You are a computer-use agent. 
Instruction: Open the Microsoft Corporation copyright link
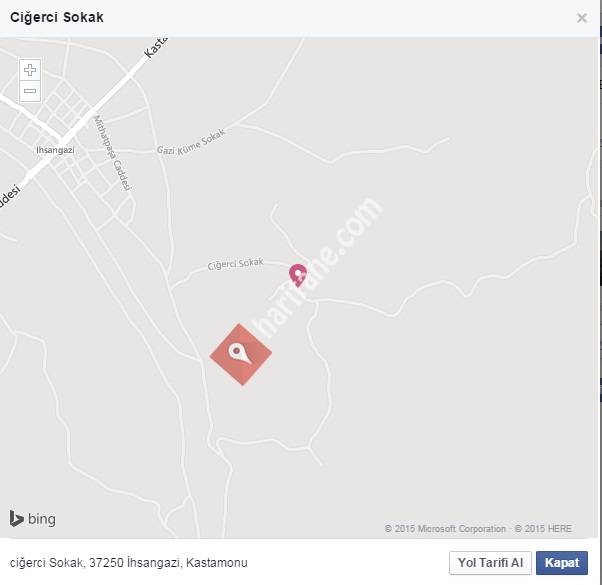tap(445, 528)
